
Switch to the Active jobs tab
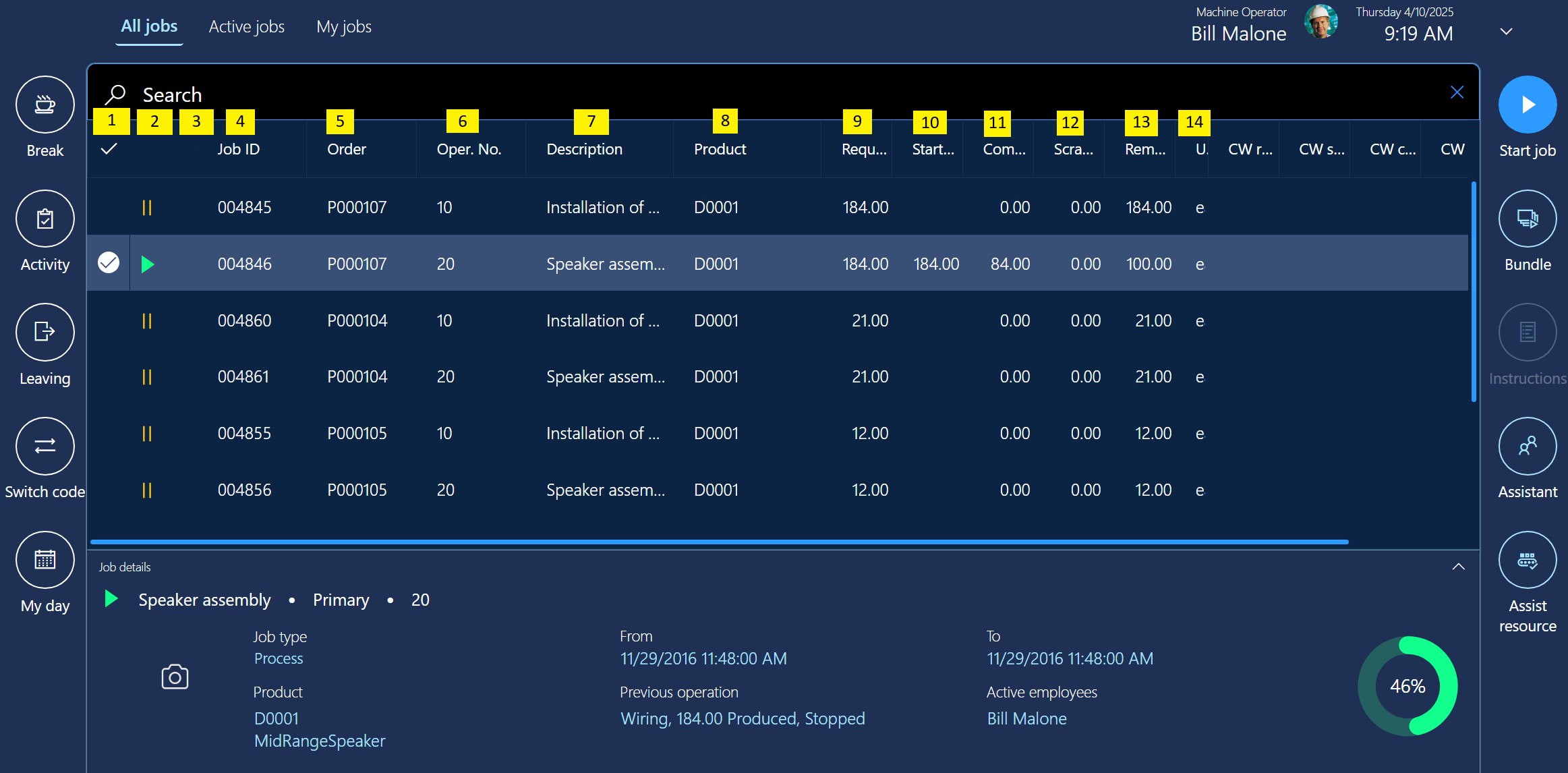[x=246, y=26]
